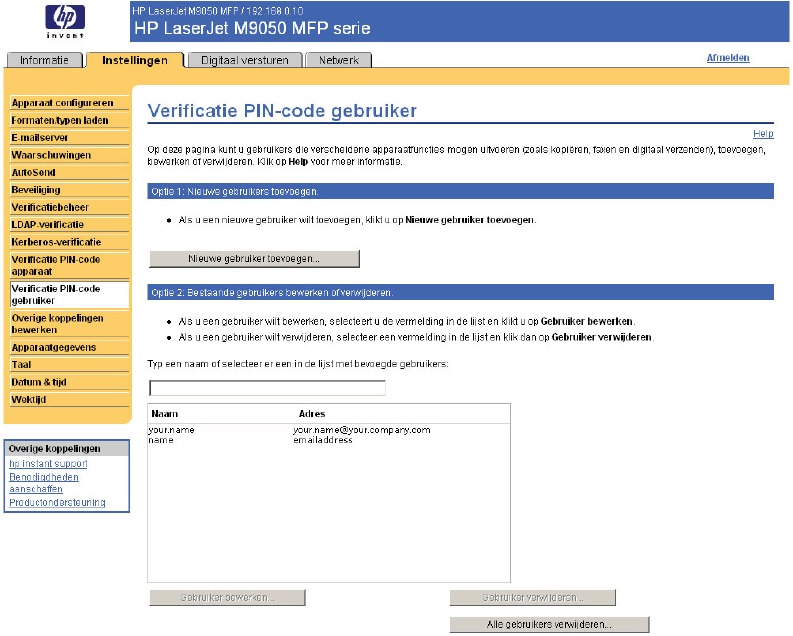This screenshot has width=793, height=636.
Task: Click the your.name@your.company.com address
Action: coord(362,430)
